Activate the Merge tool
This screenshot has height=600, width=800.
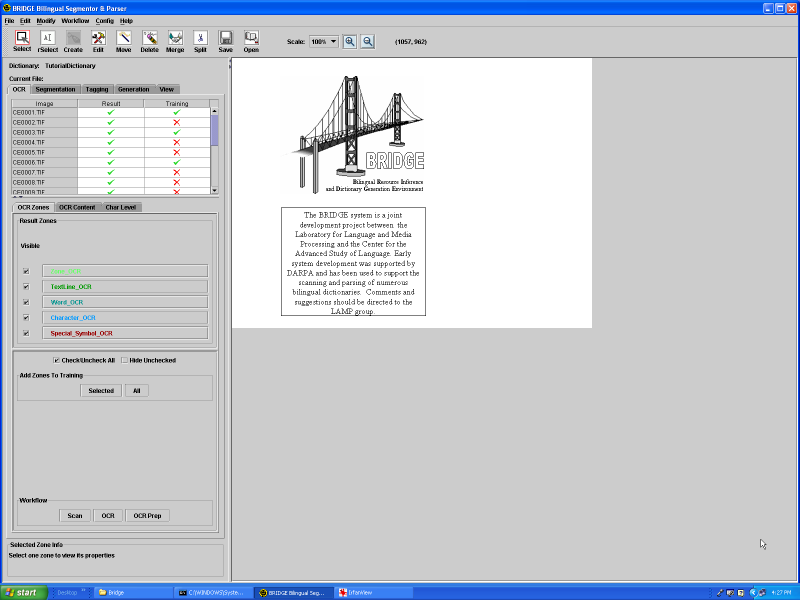[x=175, y=38]
